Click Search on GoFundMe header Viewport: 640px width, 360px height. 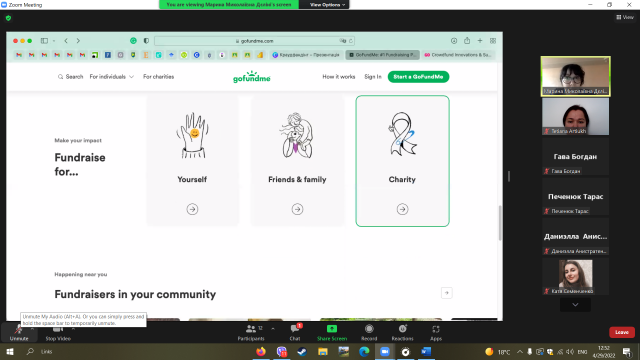point(70,77)
